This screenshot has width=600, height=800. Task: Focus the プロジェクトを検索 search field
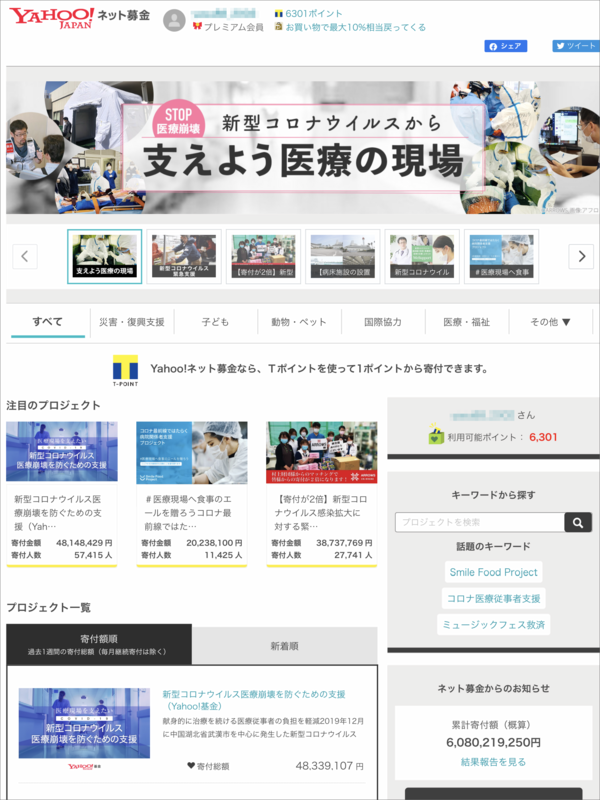(480, 522)
